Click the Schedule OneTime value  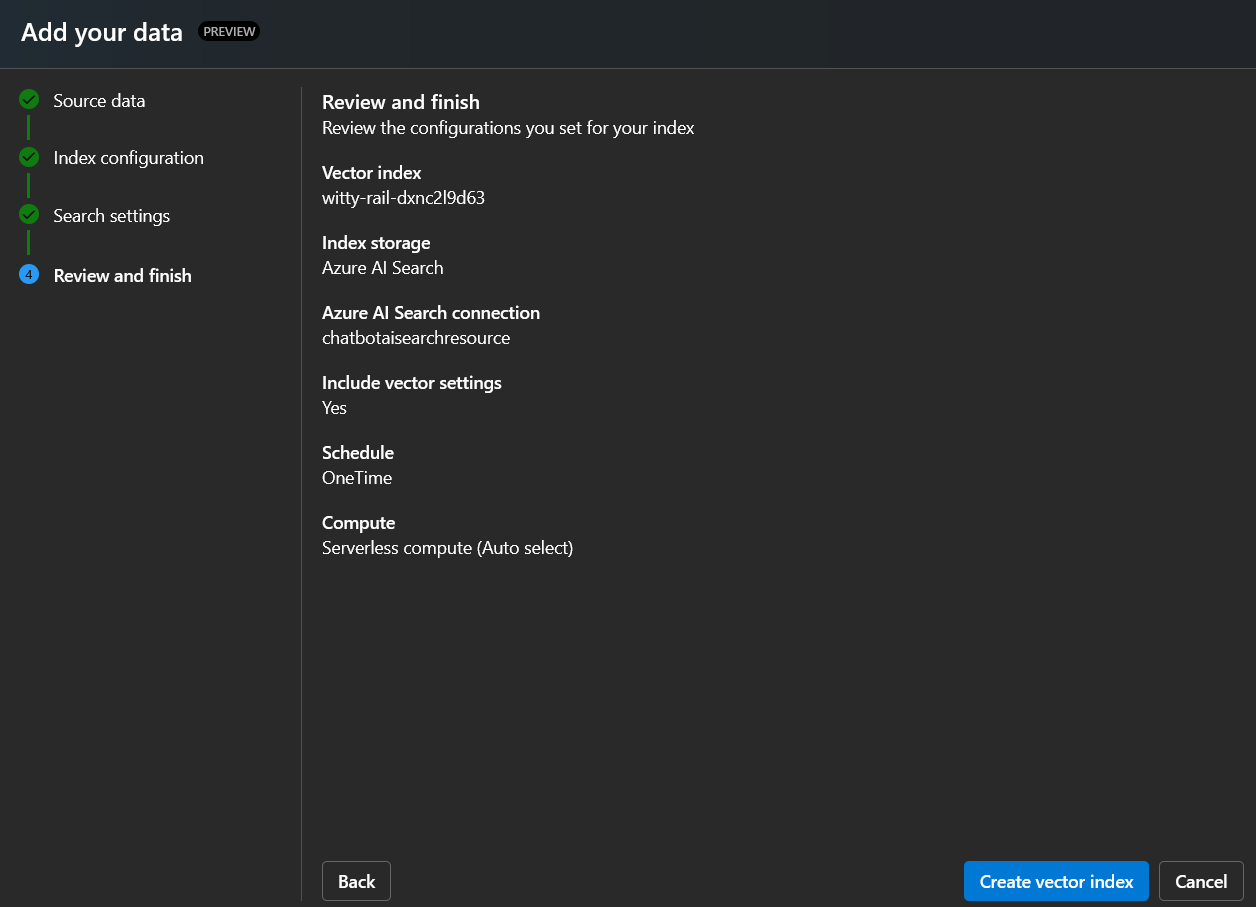[x=356, y=477]
